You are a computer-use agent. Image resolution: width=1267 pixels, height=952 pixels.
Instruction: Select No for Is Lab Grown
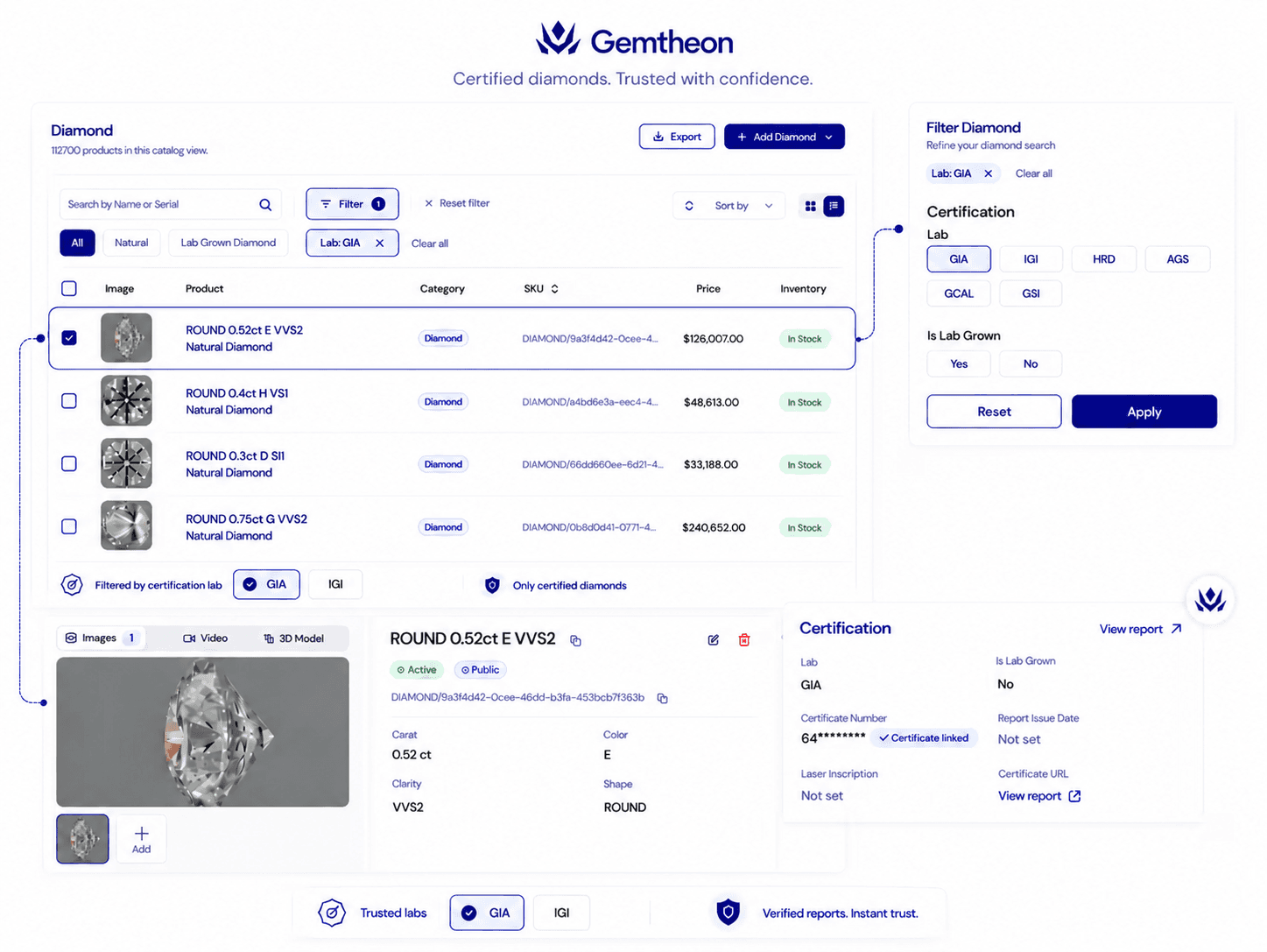(x=1031, y=364)
